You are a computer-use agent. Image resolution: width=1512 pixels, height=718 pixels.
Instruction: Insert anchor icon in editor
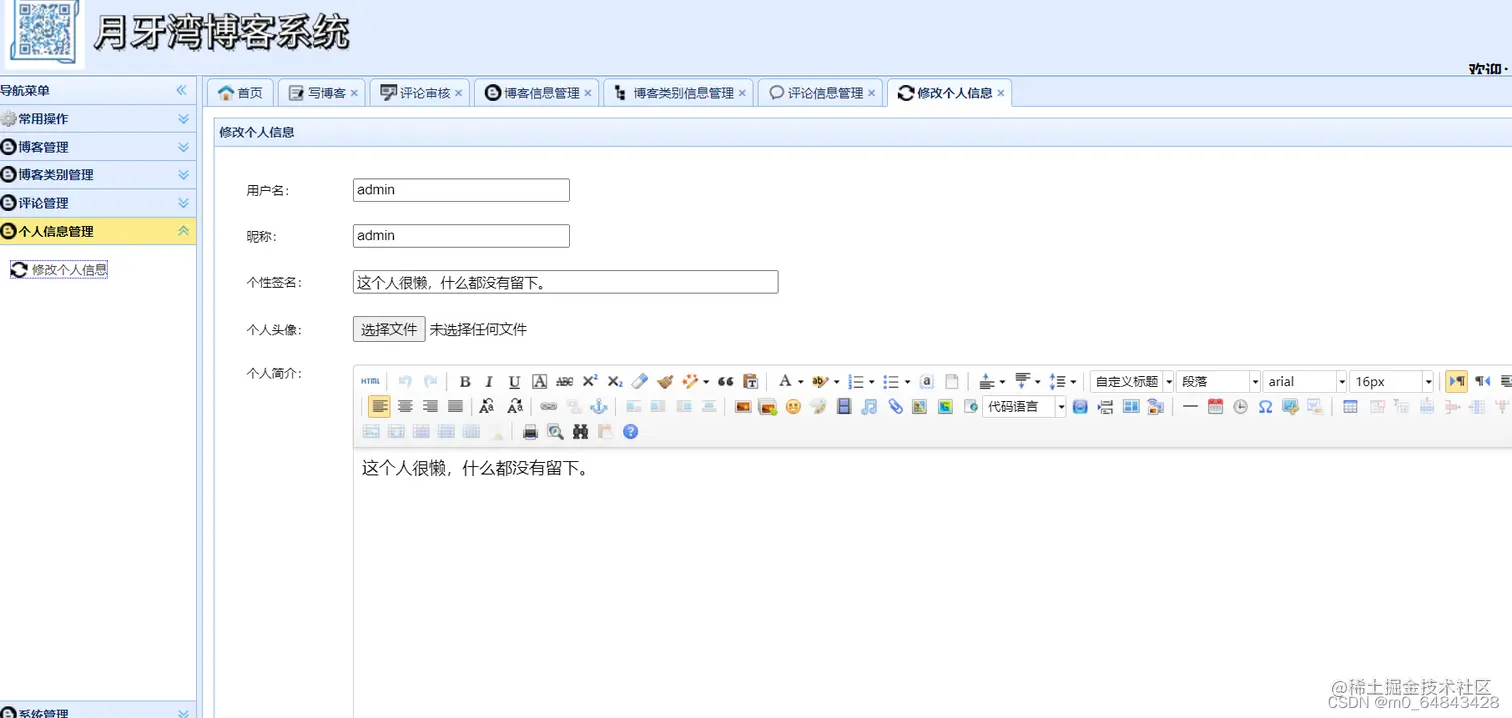point(598,407)
